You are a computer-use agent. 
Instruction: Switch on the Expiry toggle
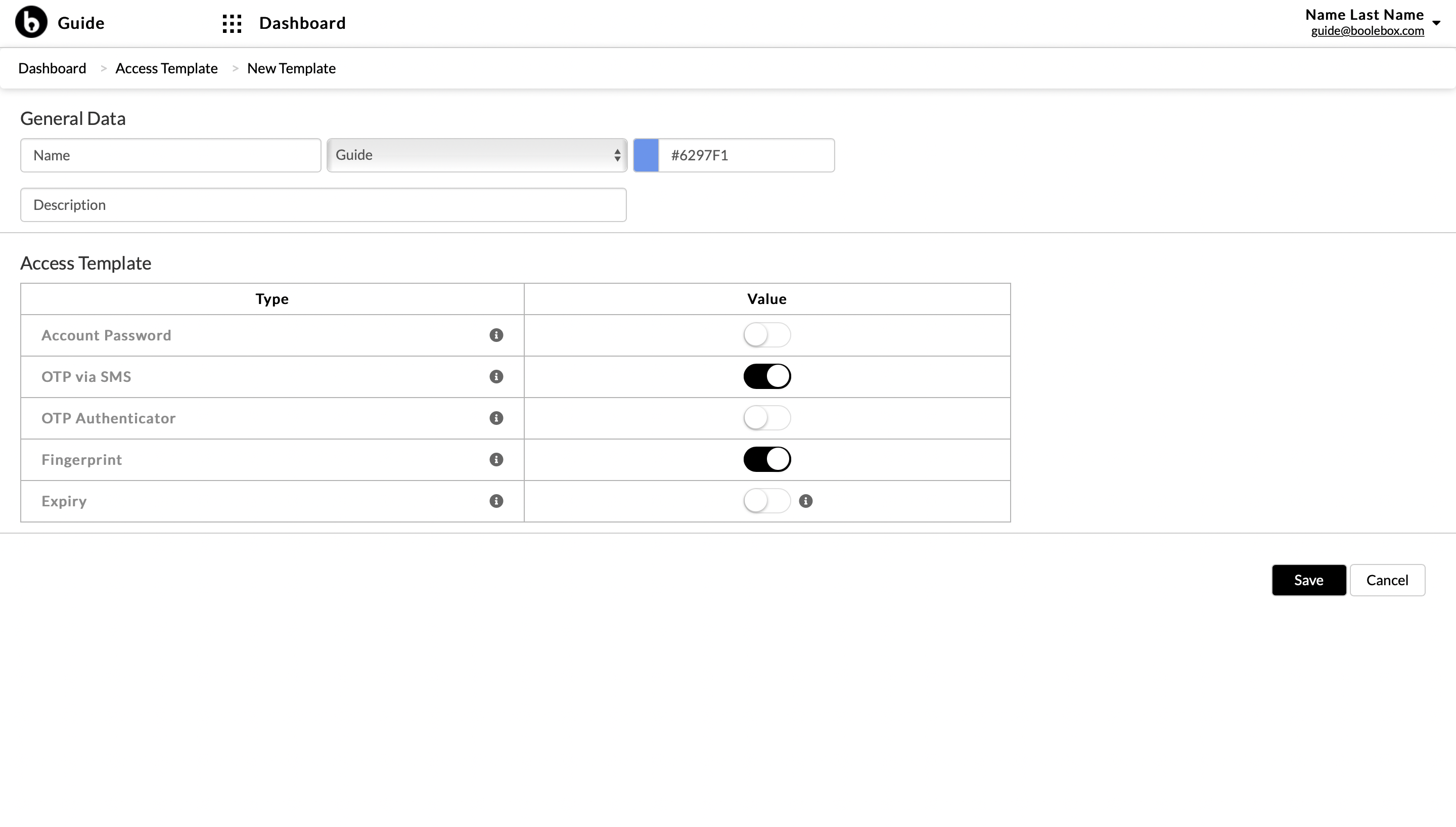[767, 501]
